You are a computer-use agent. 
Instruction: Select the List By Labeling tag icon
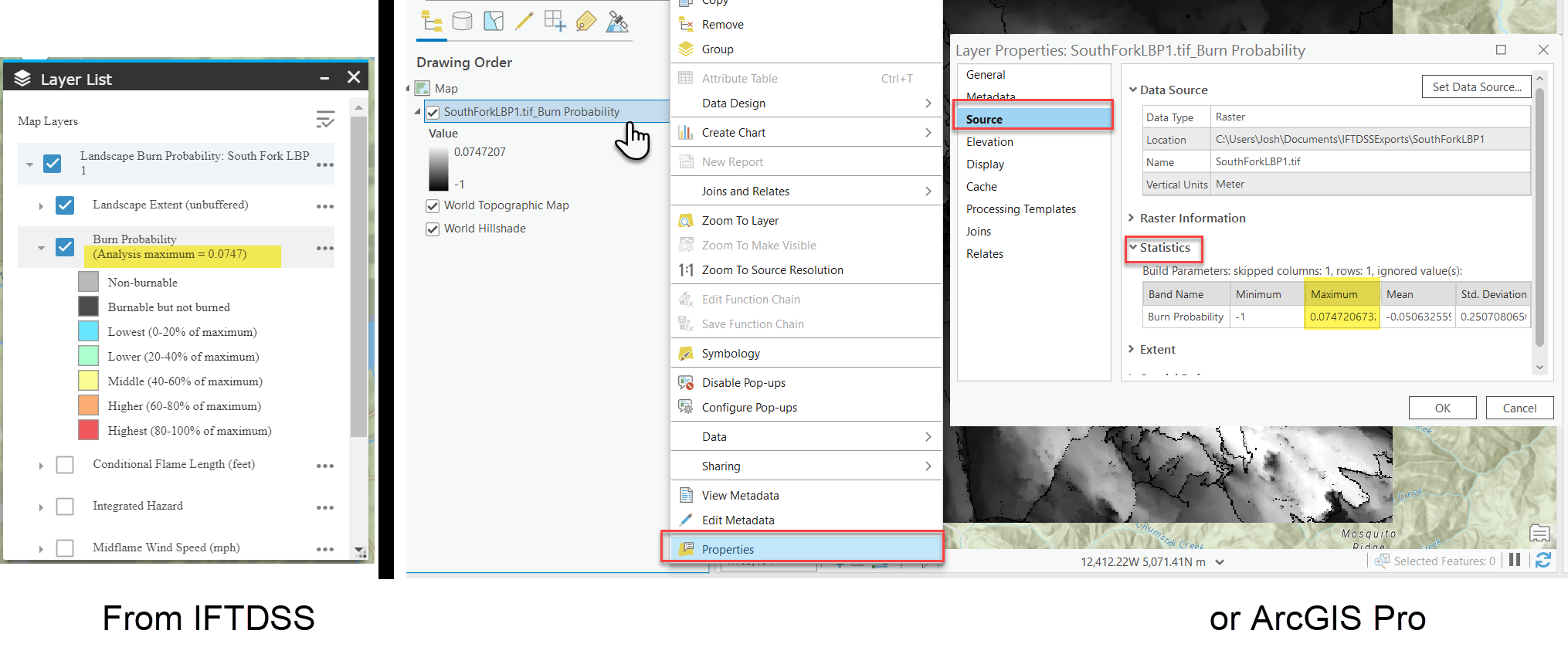586,21
